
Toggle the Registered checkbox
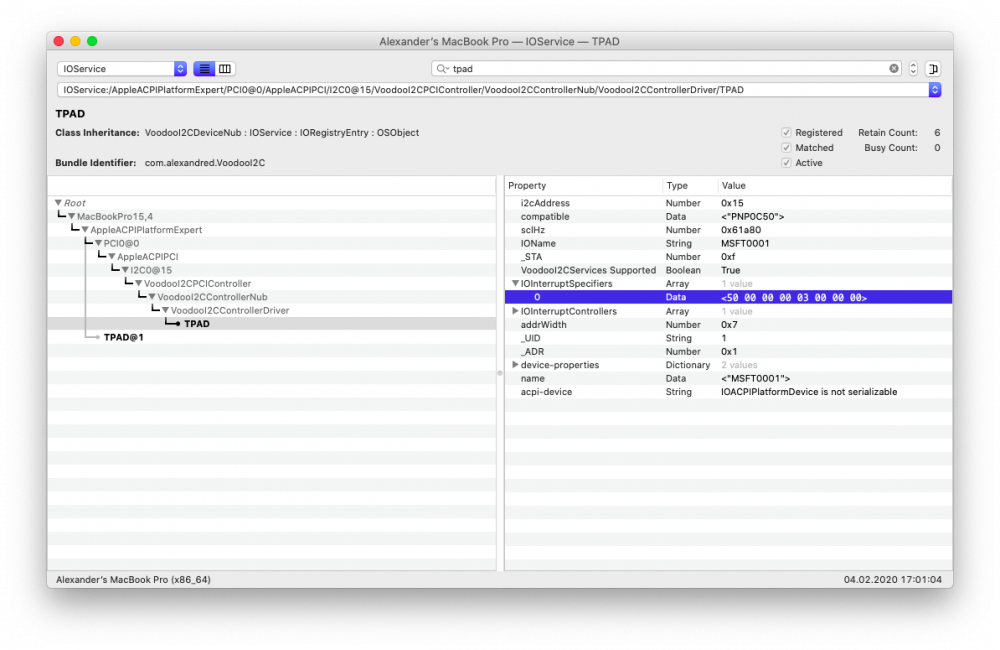tap(786, 133)
